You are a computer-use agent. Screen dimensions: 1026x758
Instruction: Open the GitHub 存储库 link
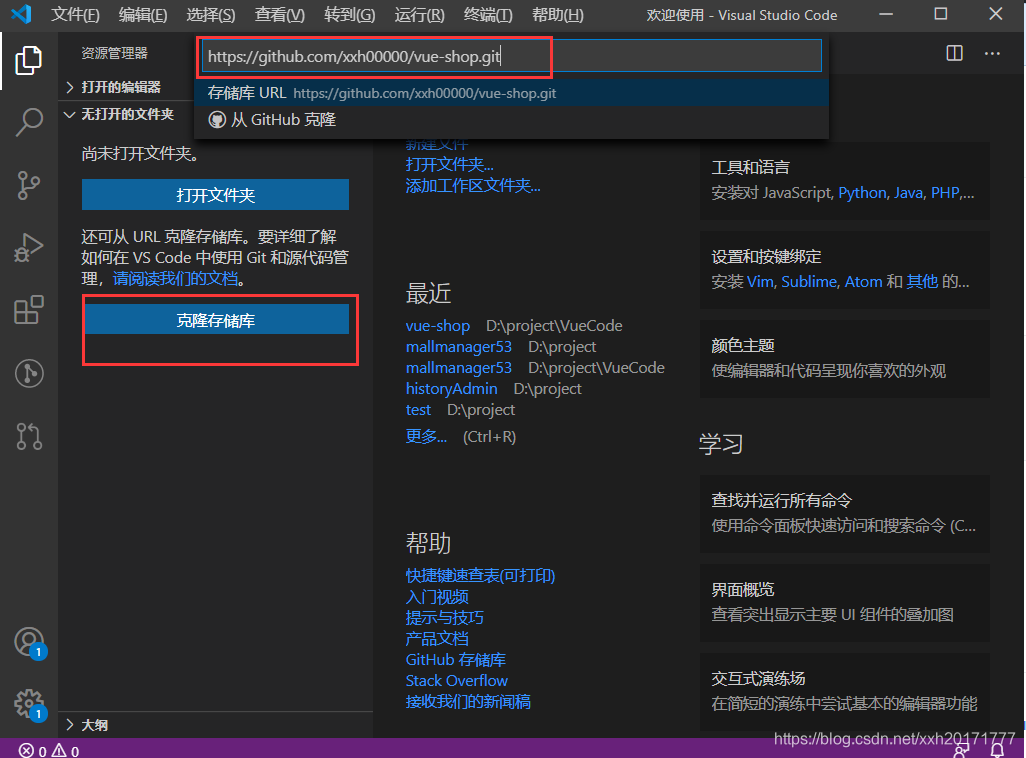point(456,659)
